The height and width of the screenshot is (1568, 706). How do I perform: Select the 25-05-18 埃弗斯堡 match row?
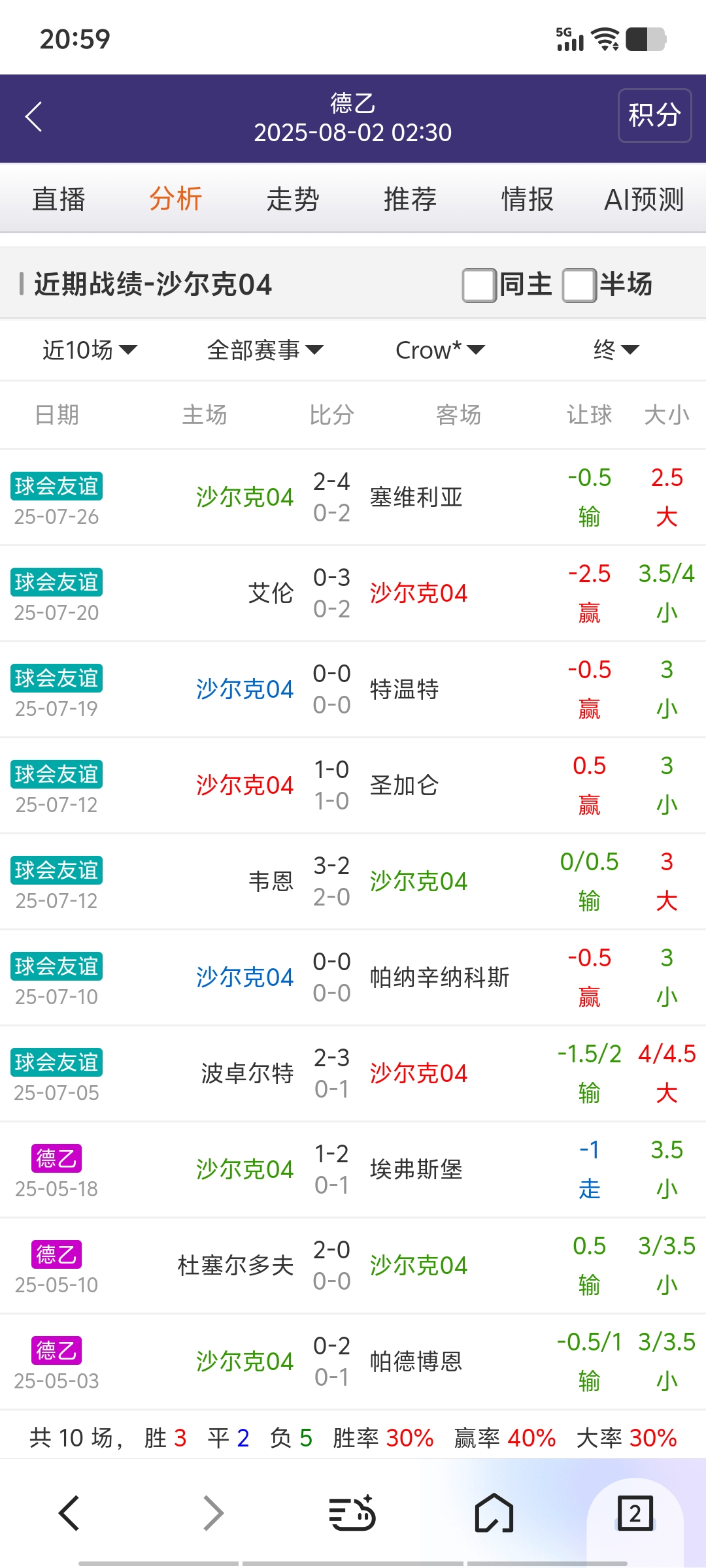(353, 1169)
